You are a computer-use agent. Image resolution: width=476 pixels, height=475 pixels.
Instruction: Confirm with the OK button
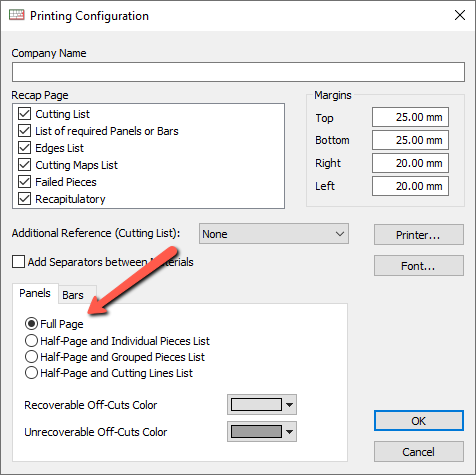(x=419, y=421)
